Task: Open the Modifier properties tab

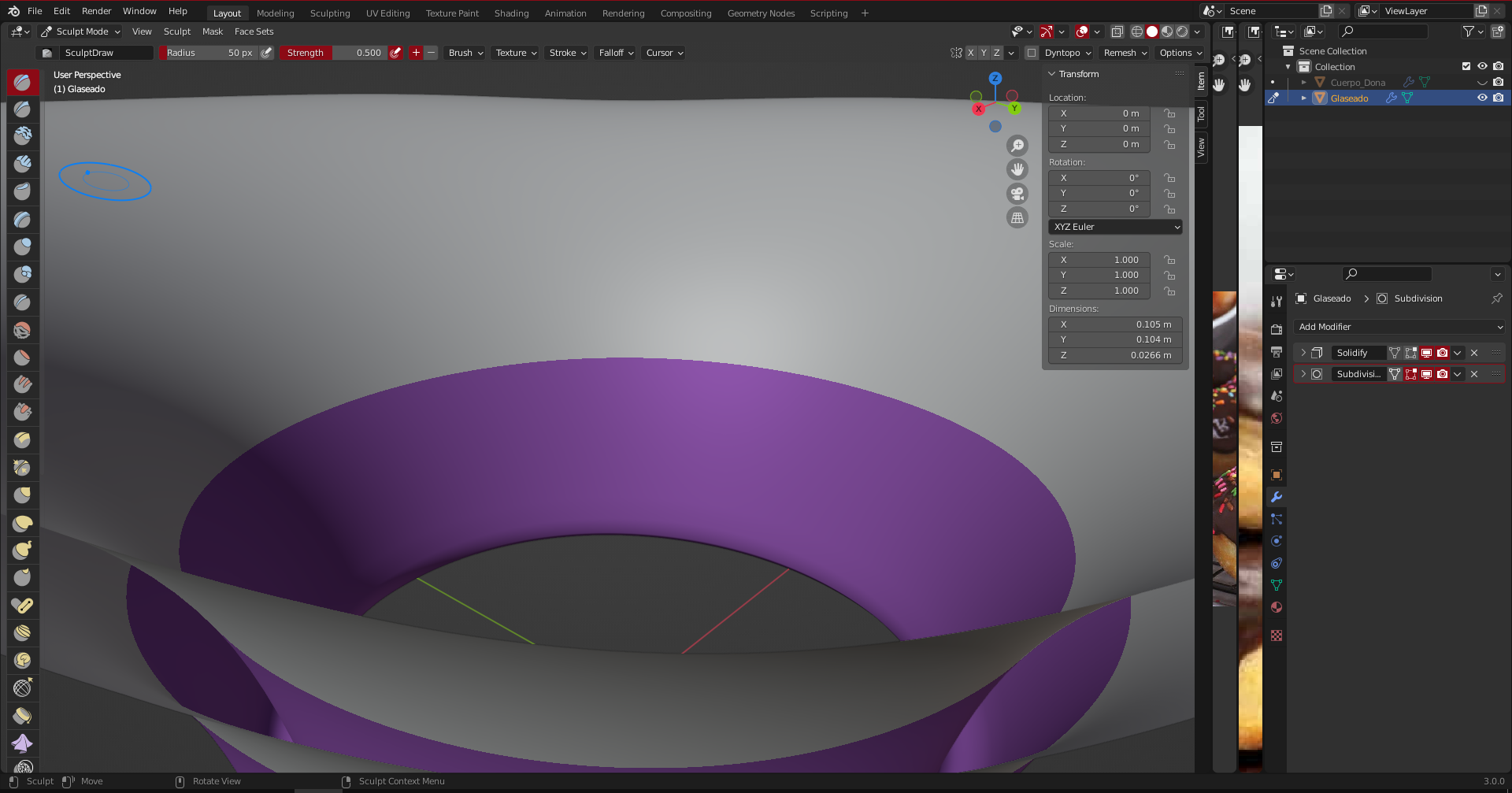Action: click(1277, 497)
